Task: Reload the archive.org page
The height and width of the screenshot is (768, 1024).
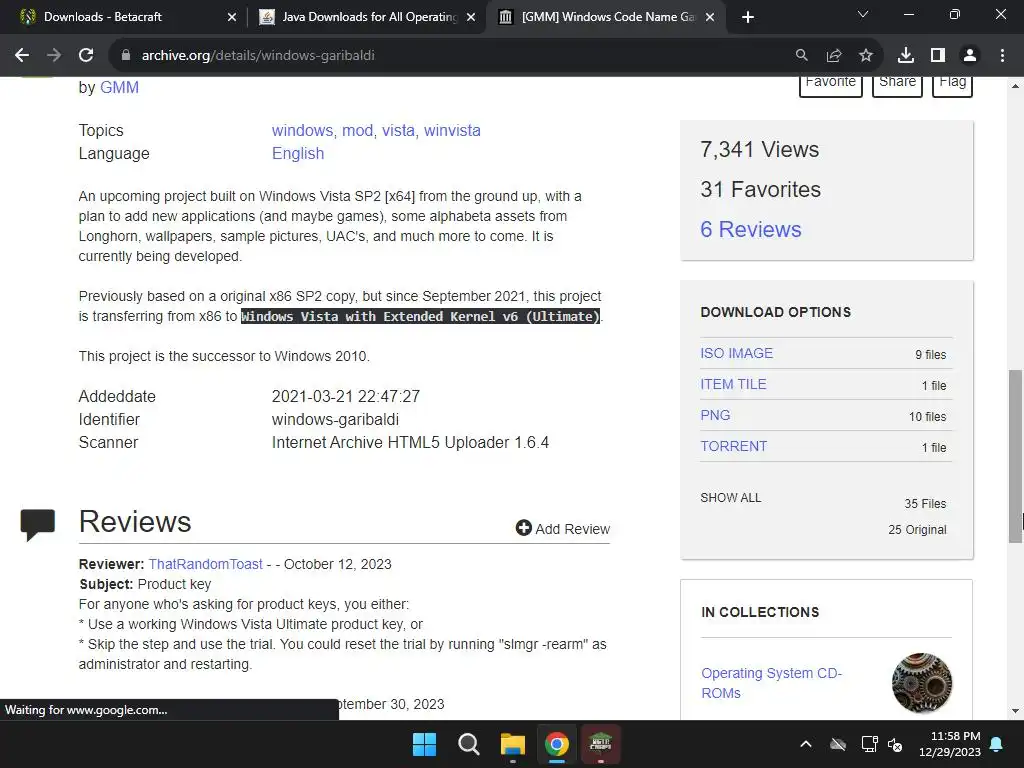Action: coord(86,56)
